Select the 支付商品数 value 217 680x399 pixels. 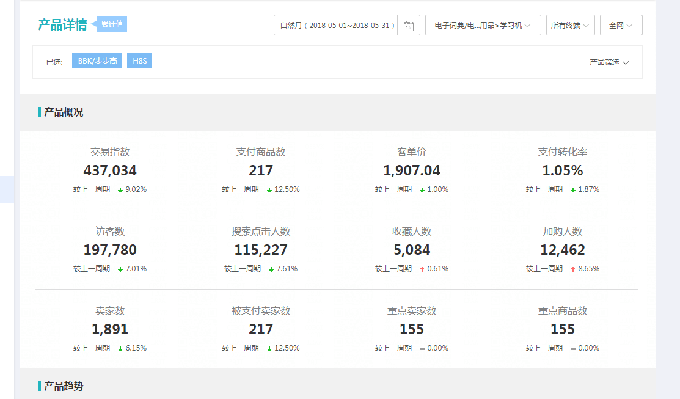click(x=261, y=170)
